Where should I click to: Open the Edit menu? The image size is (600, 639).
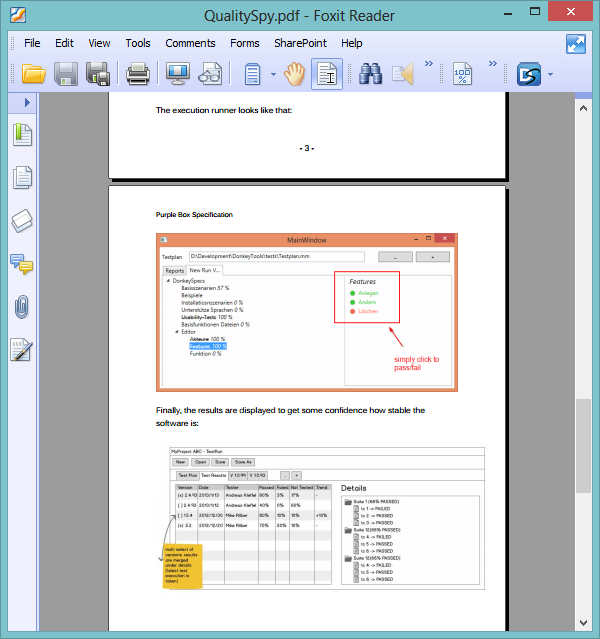point(64,43)
